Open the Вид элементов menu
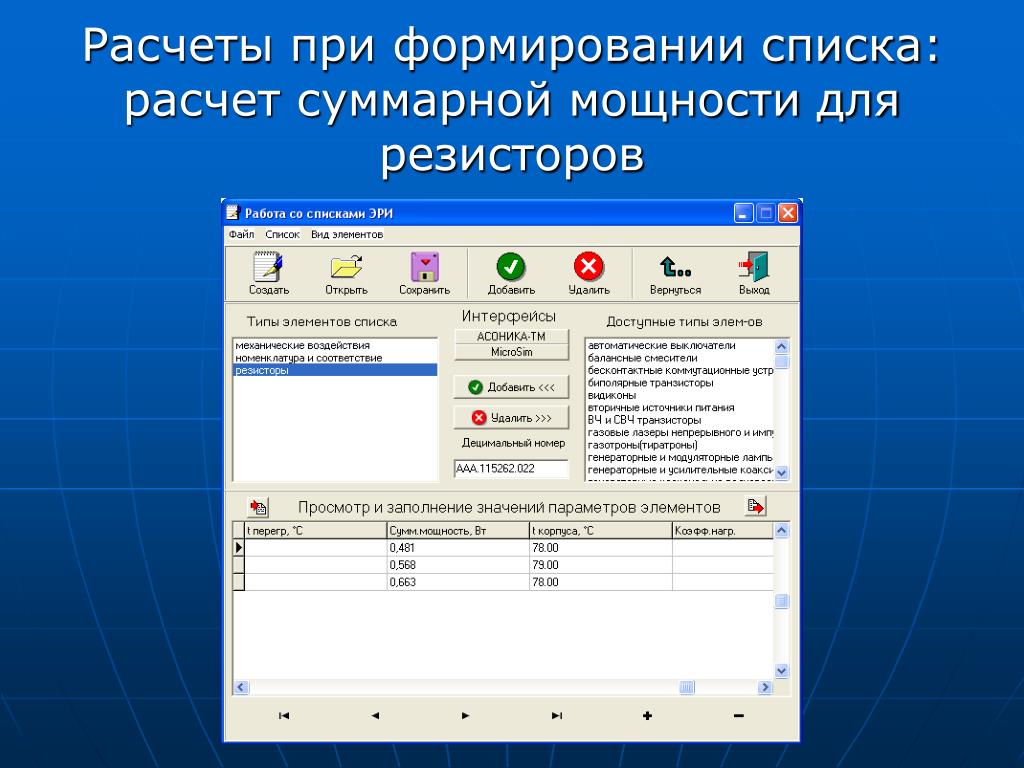The width and height of the screenshot is (1024, 768). pos(347,234)
